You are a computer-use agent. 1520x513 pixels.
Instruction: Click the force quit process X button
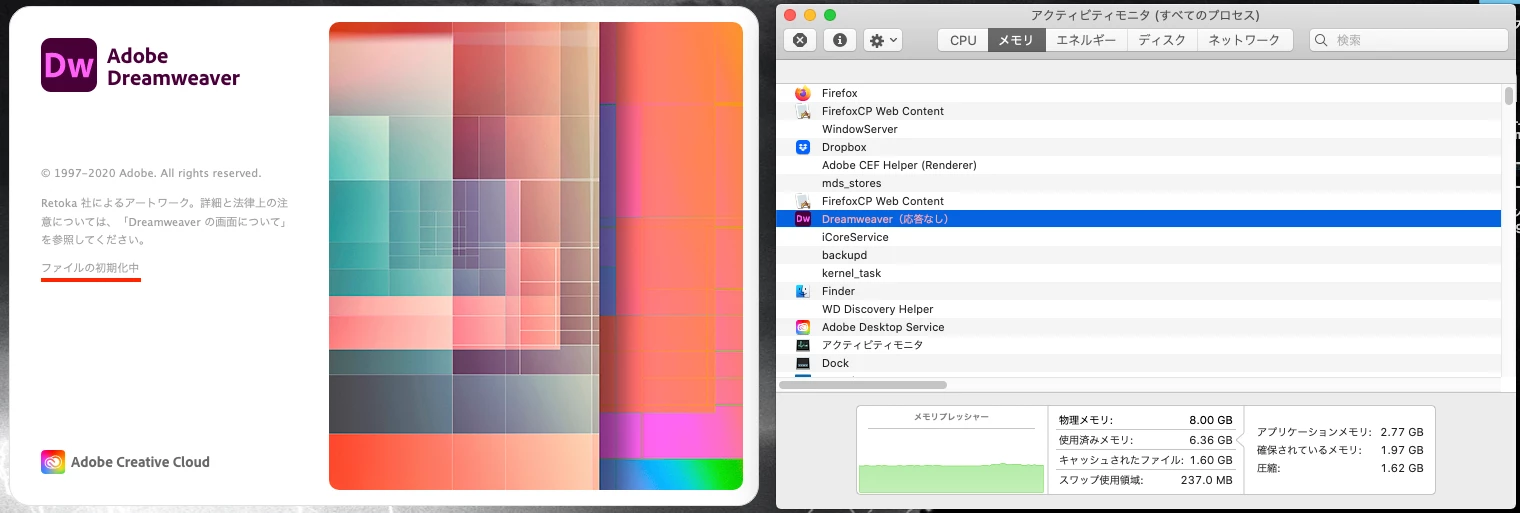pyautogui.click(x=799, y=40)
